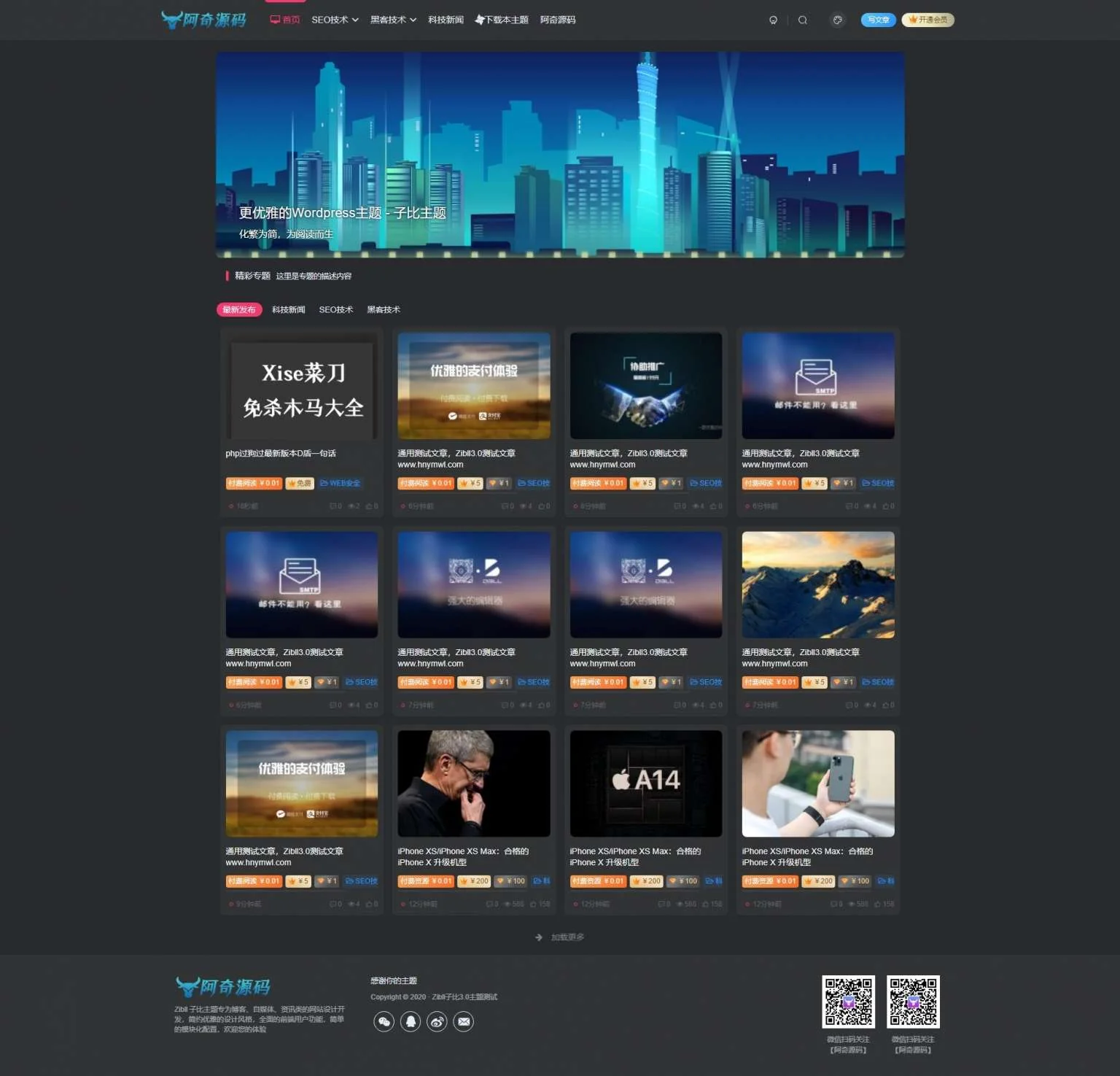This screenshot has height=1076, width=1120.
Task: Open 下载本主题 in navigation bar
Action: click(502, 20)
